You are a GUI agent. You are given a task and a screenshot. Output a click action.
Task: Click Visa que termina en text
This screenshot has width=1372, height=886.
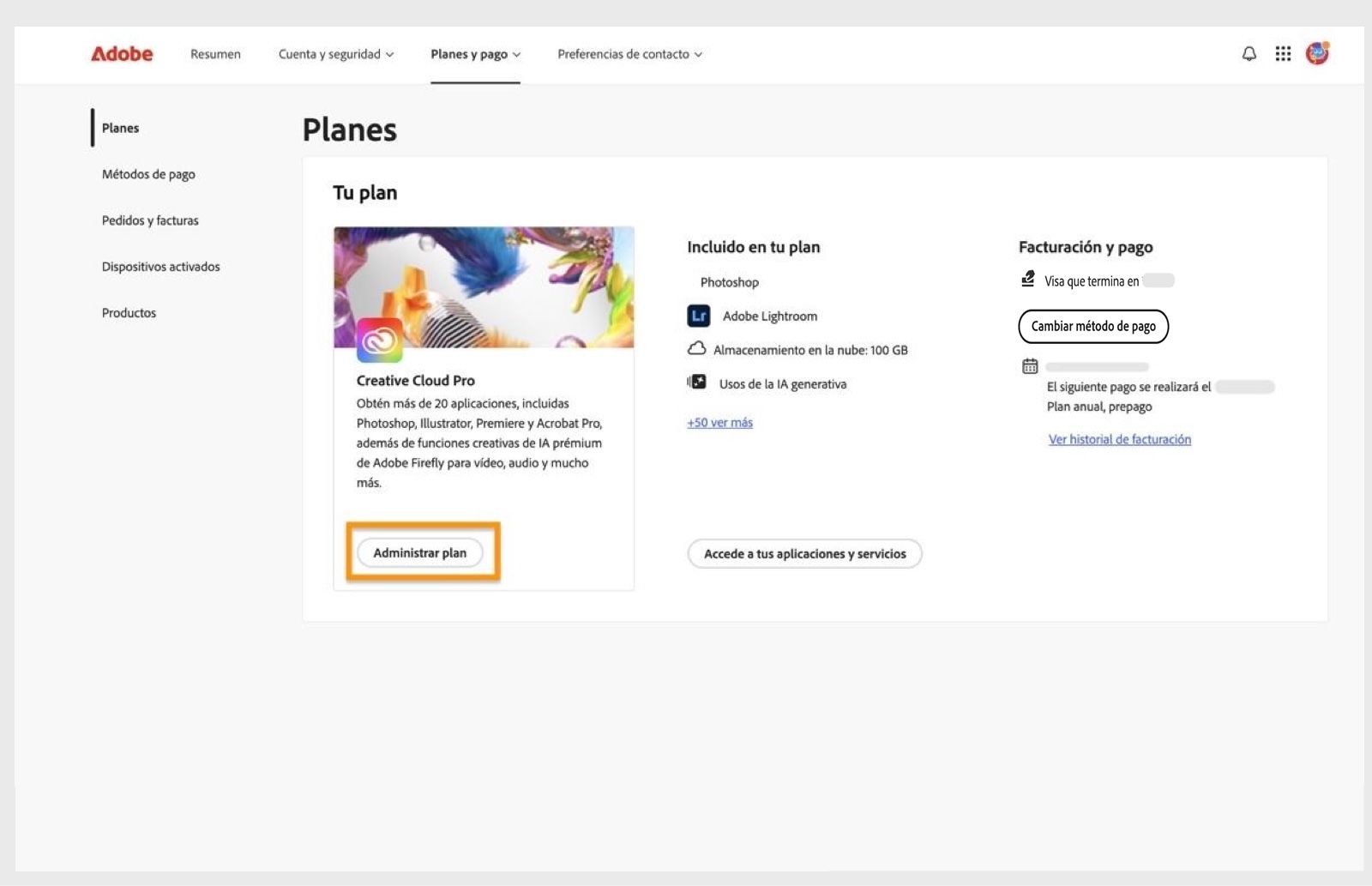(1092, 280)
